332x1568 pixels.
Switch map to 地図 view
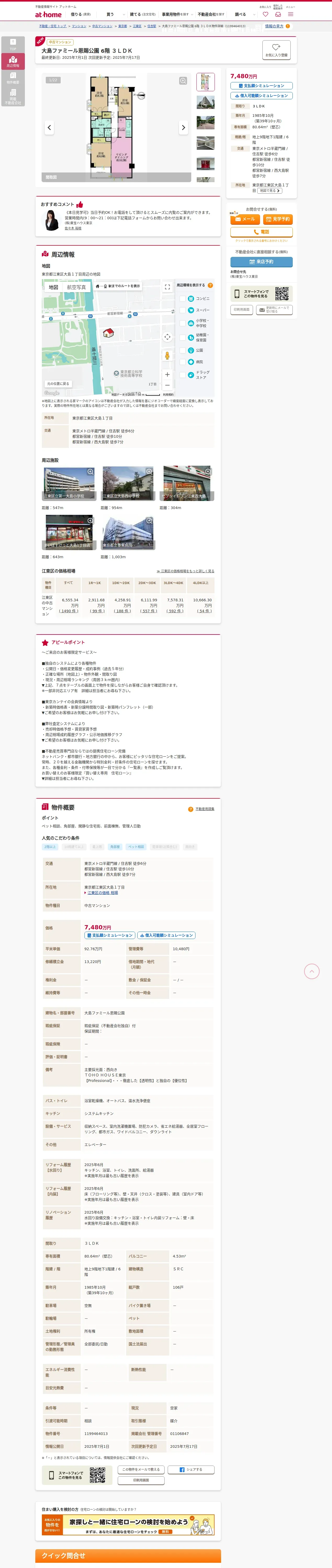(x=54, y=287)
